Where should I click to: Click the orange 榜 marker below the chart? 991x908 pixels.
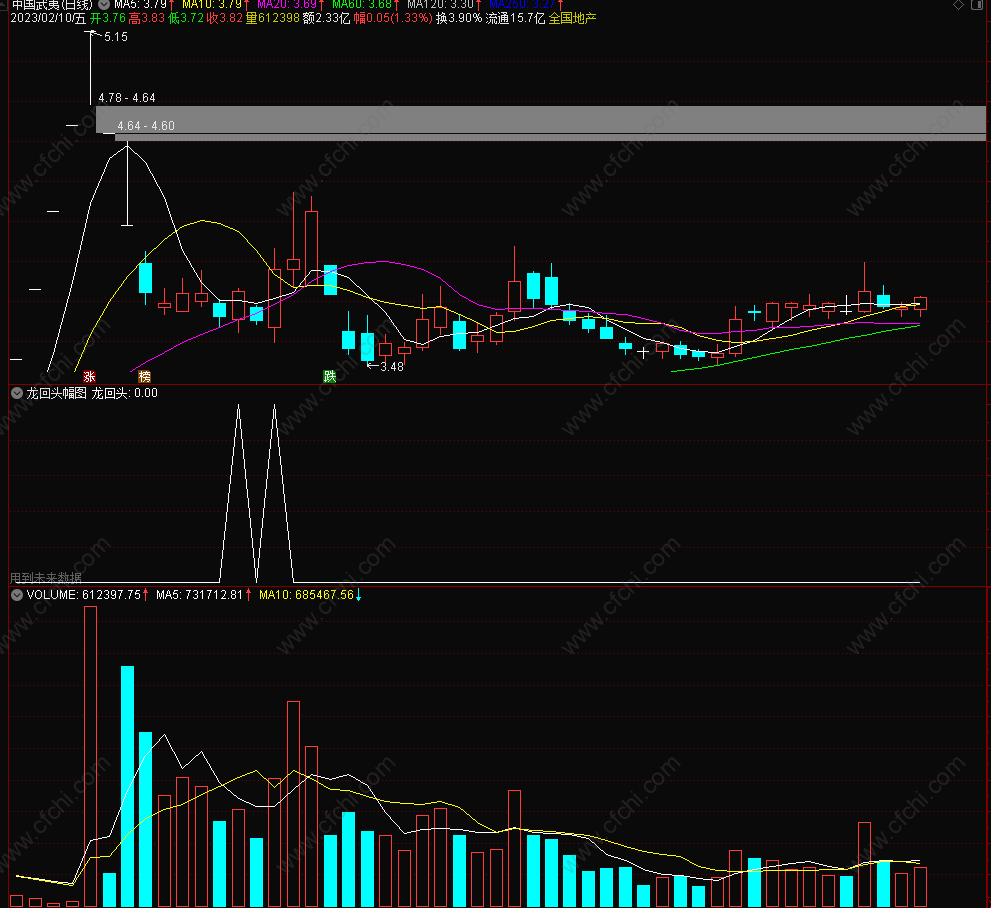[x=145, y=377]
